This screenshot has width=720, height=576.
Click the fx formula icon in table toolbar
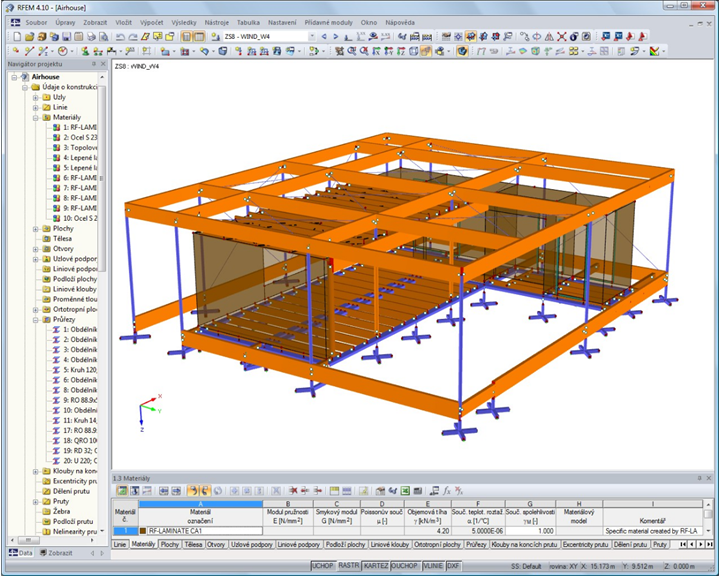(447, 491)
